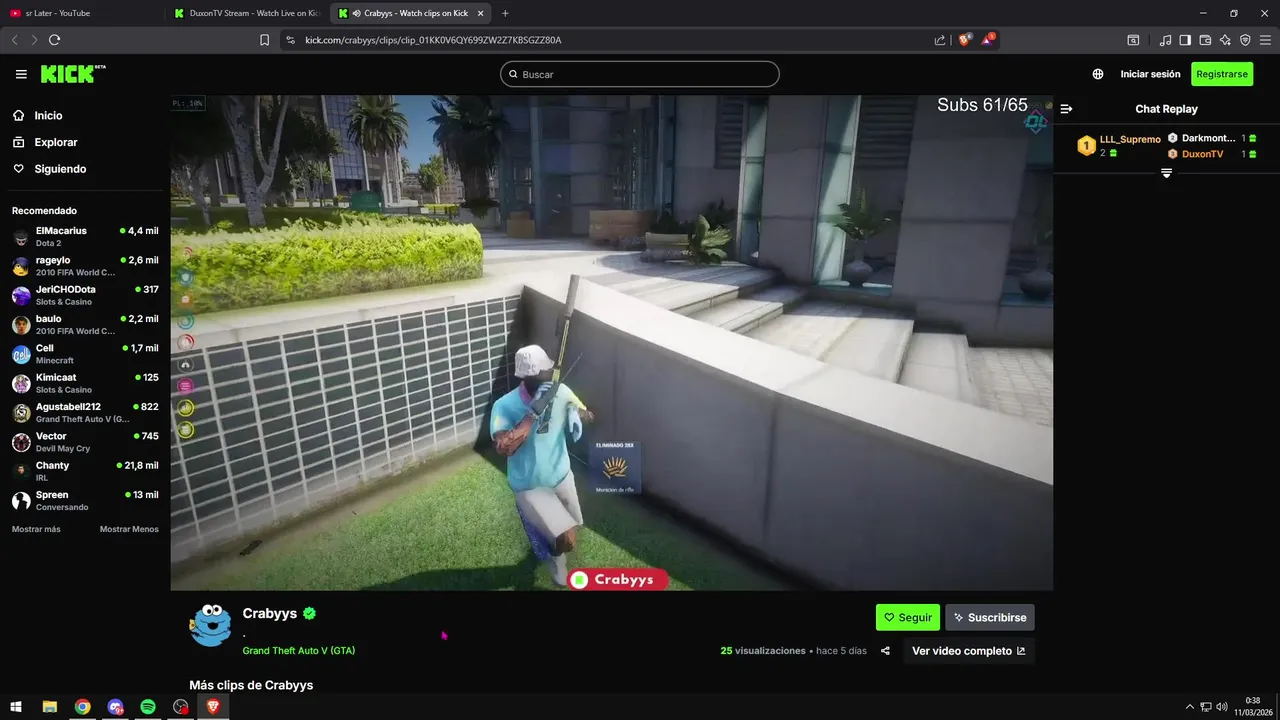Click the tab search icon in toolbar
This screenshot has width=1280, height=720.
point(1133,40)
